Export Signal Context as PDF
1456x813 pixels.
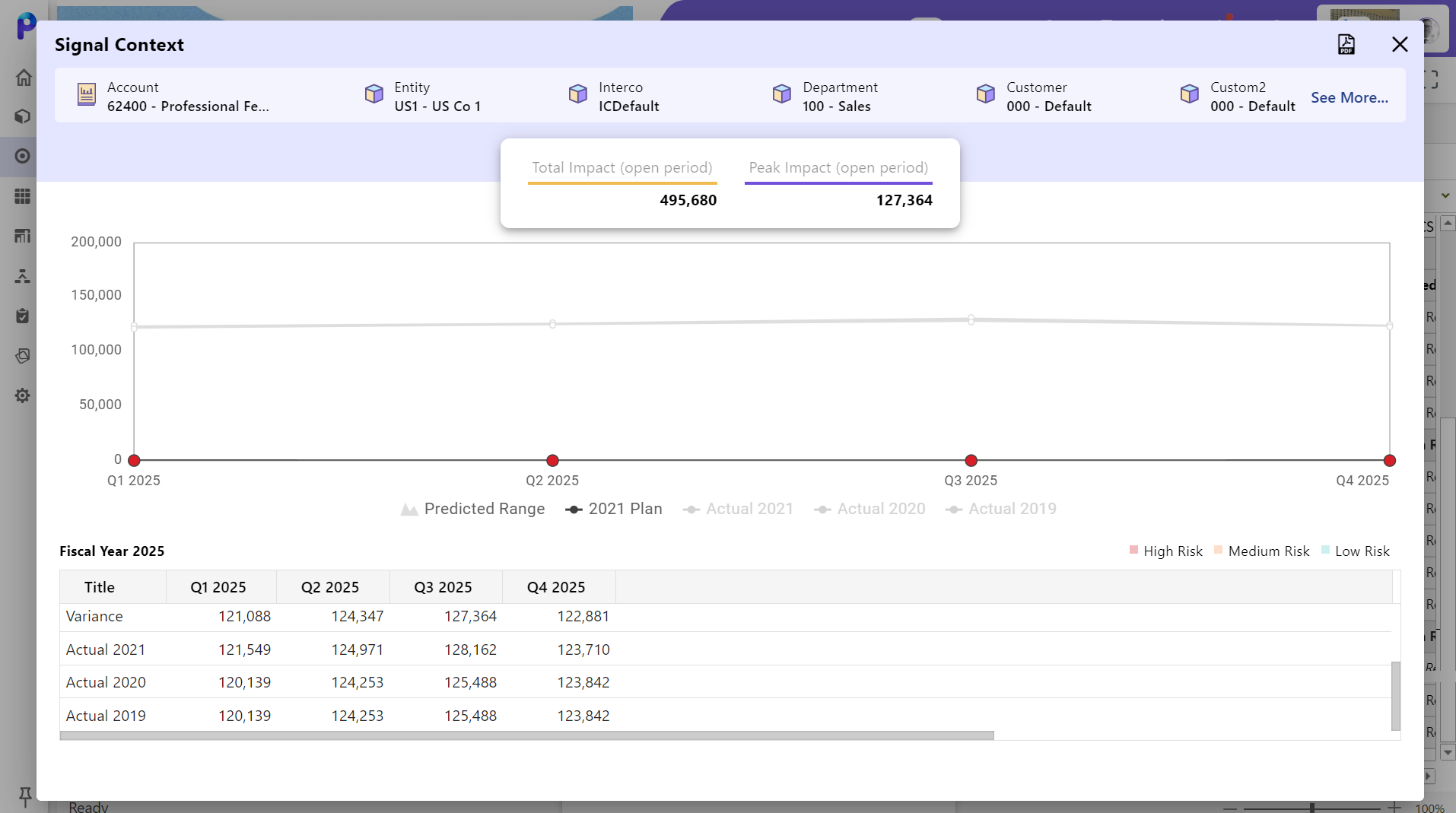click(x=1346, y=45)
